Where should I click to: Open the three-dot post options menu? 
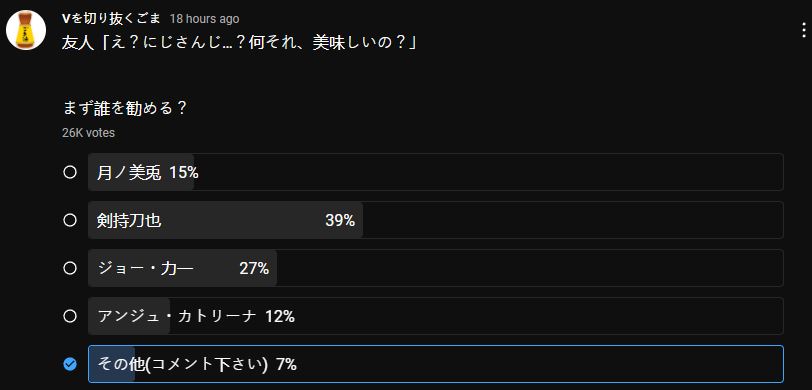803,31
